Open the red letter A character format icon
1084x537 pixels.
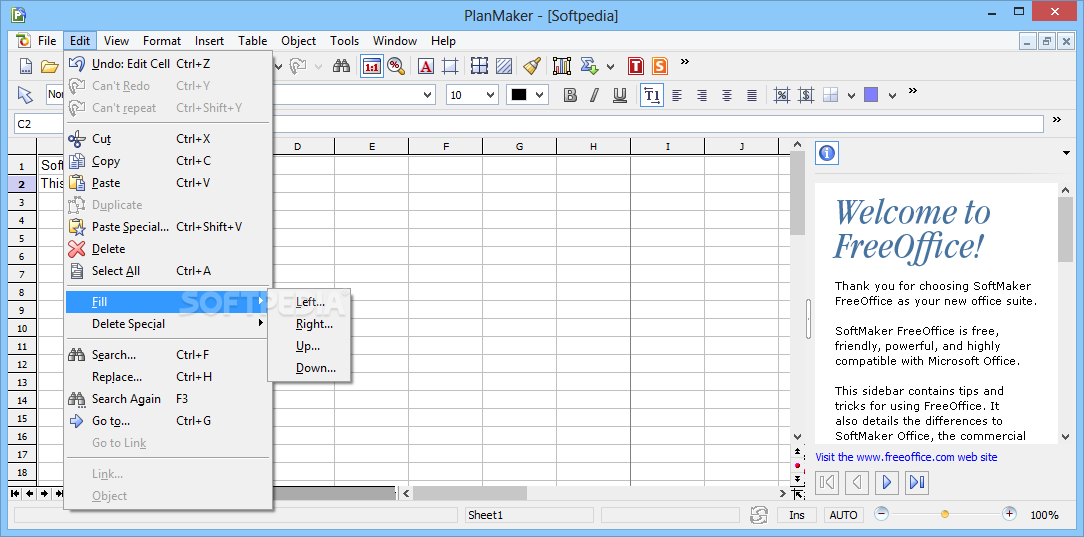426,66
